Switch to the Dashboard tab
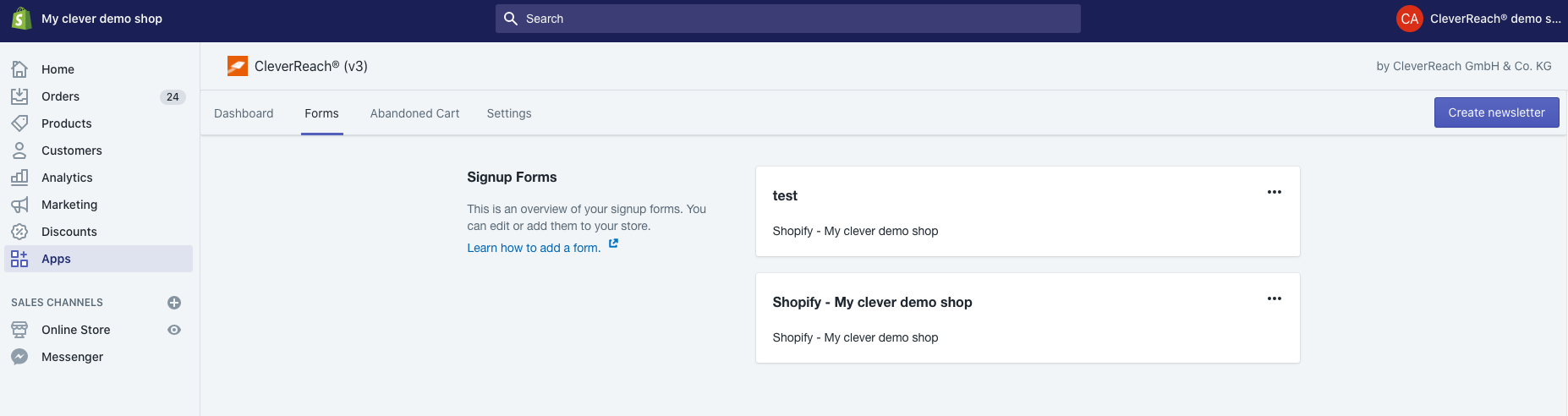 tap(244, 113)
